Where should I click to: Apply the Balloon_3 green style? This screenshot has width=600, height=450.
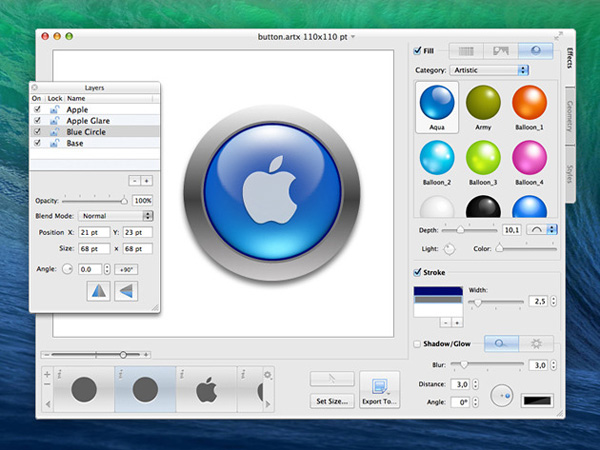[483, 162]
